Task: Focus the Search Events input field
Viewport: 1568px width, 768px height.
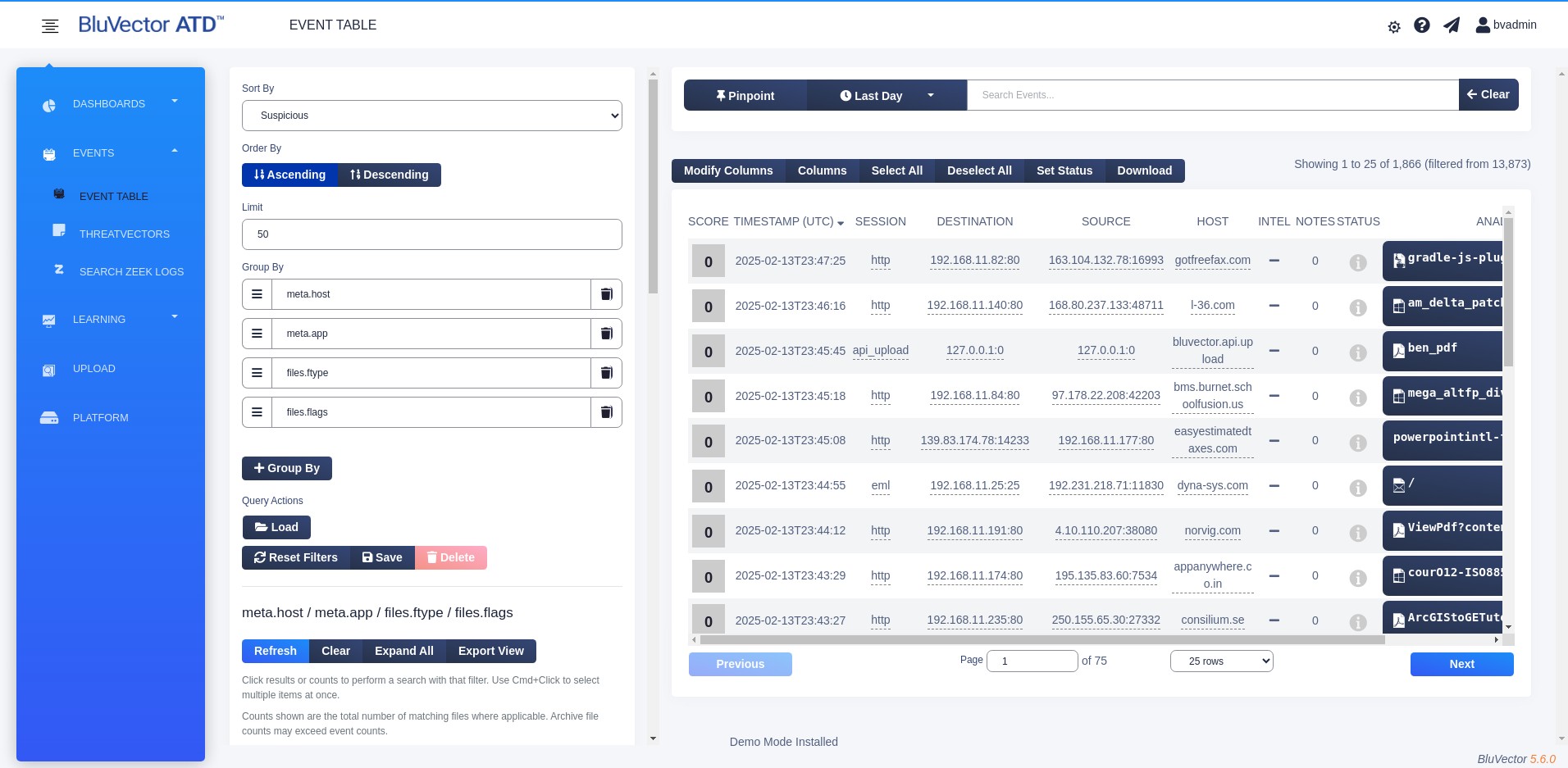Action: pos(1213,95)
